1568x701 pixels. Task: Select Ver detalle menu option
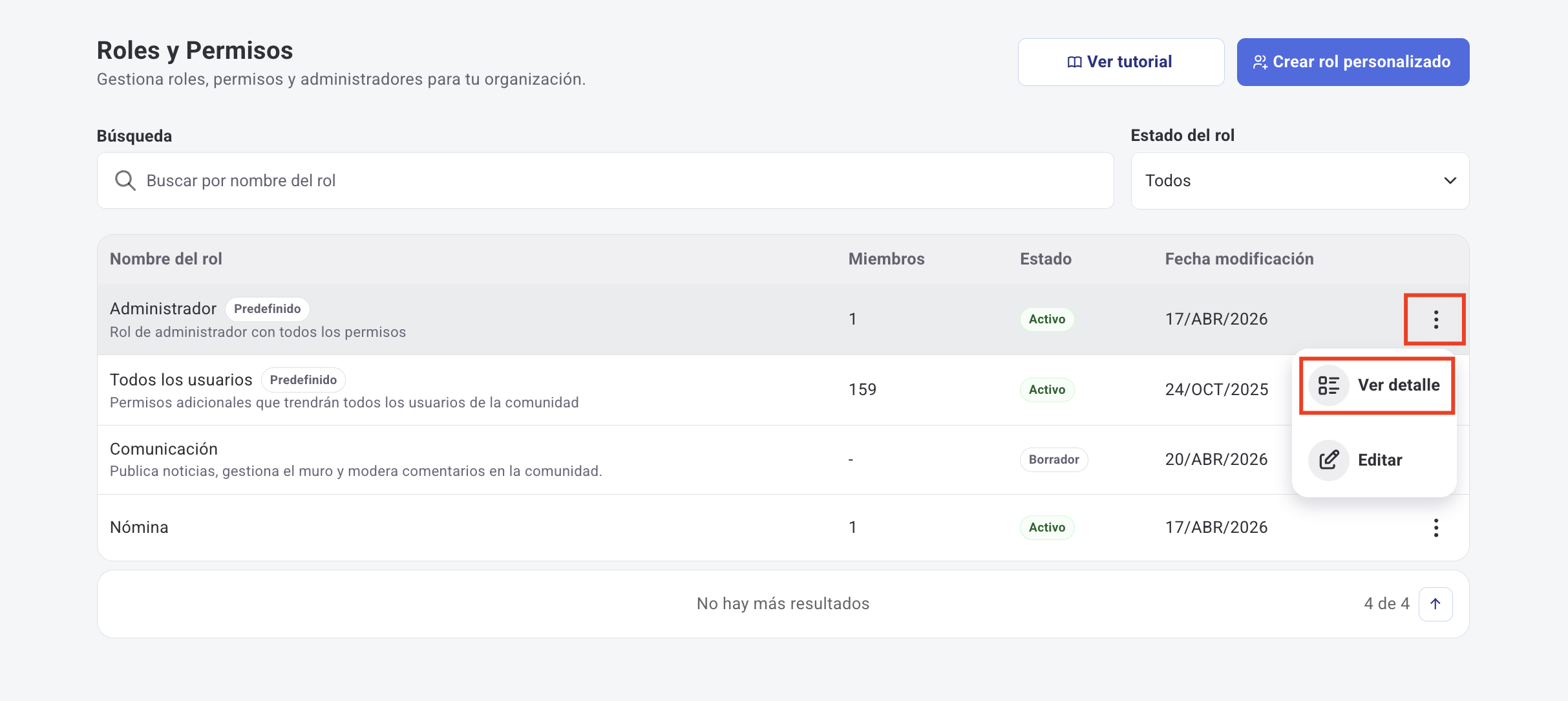(1398, 385)
